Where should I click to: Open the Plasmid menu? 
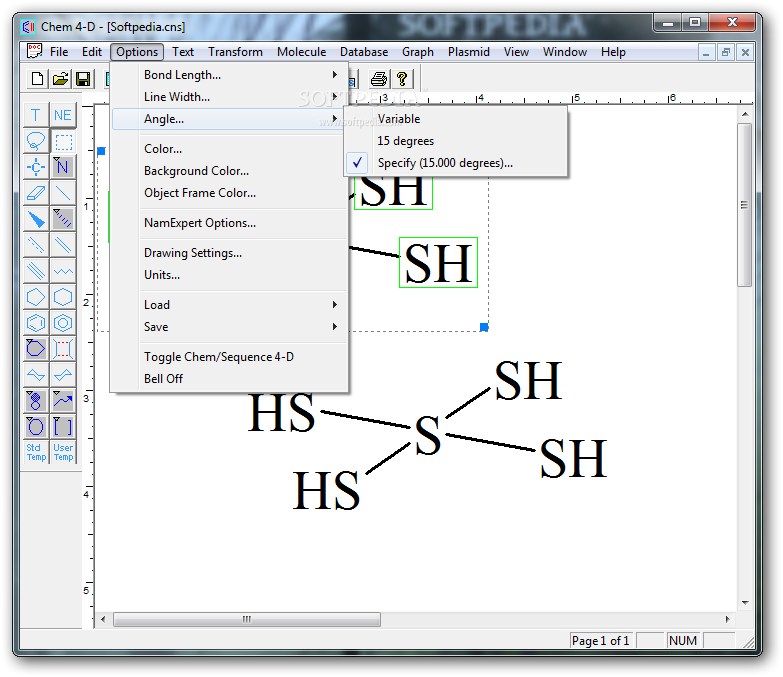(x=468, y=52)
